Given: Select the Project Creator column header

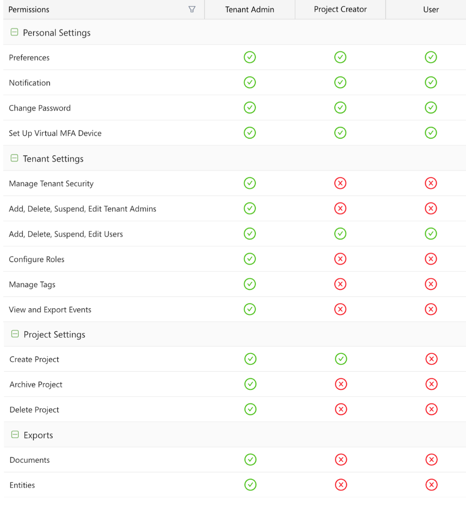Looking at the screenshot, I should (340, 9).
